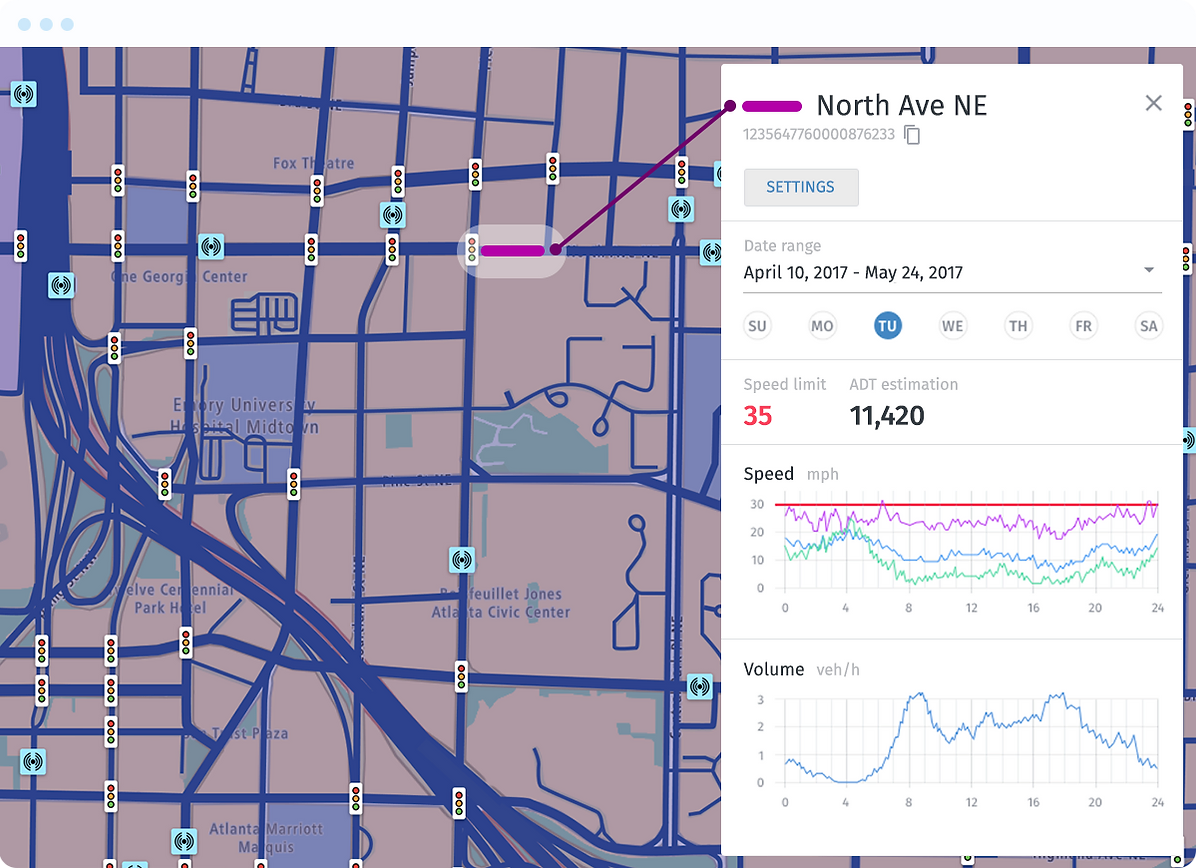Close the North Ave NE details panel
The width and height of the screenshot is (1196, 868).
coord(1153,102)
